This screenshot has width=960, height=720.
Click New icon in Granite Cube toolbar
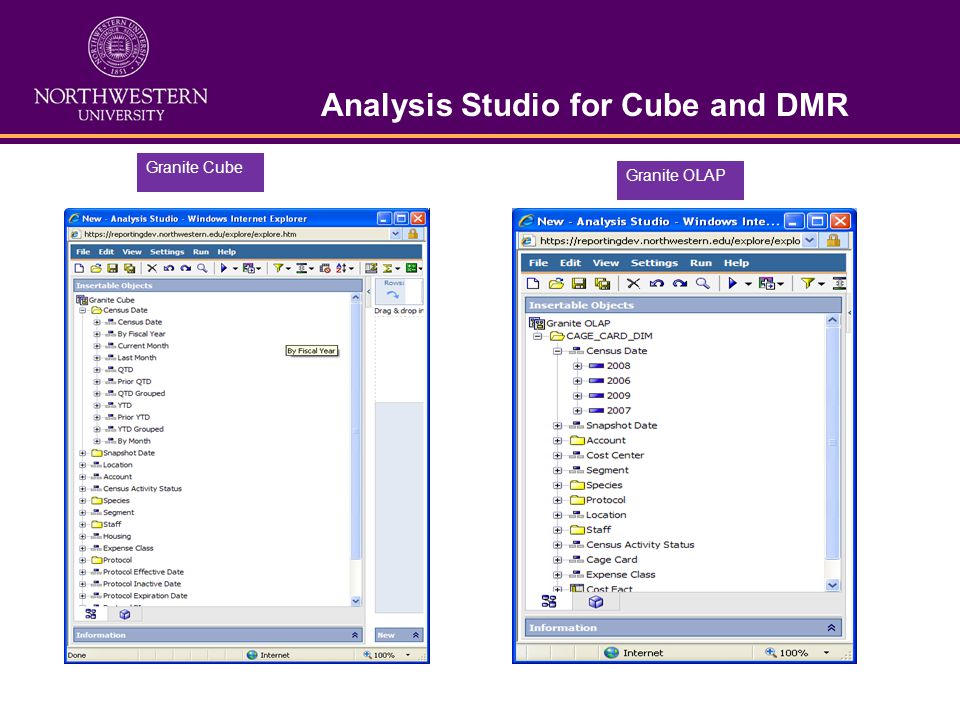(x=79, y=268)
